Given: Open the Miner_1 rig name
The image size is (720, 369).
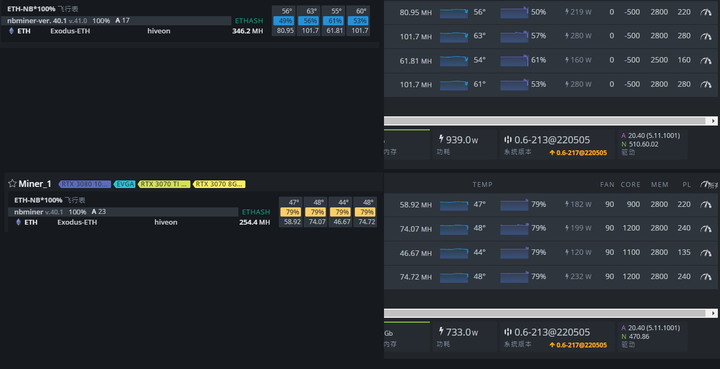Looking at the screenshot, I should tap(35, 184).
